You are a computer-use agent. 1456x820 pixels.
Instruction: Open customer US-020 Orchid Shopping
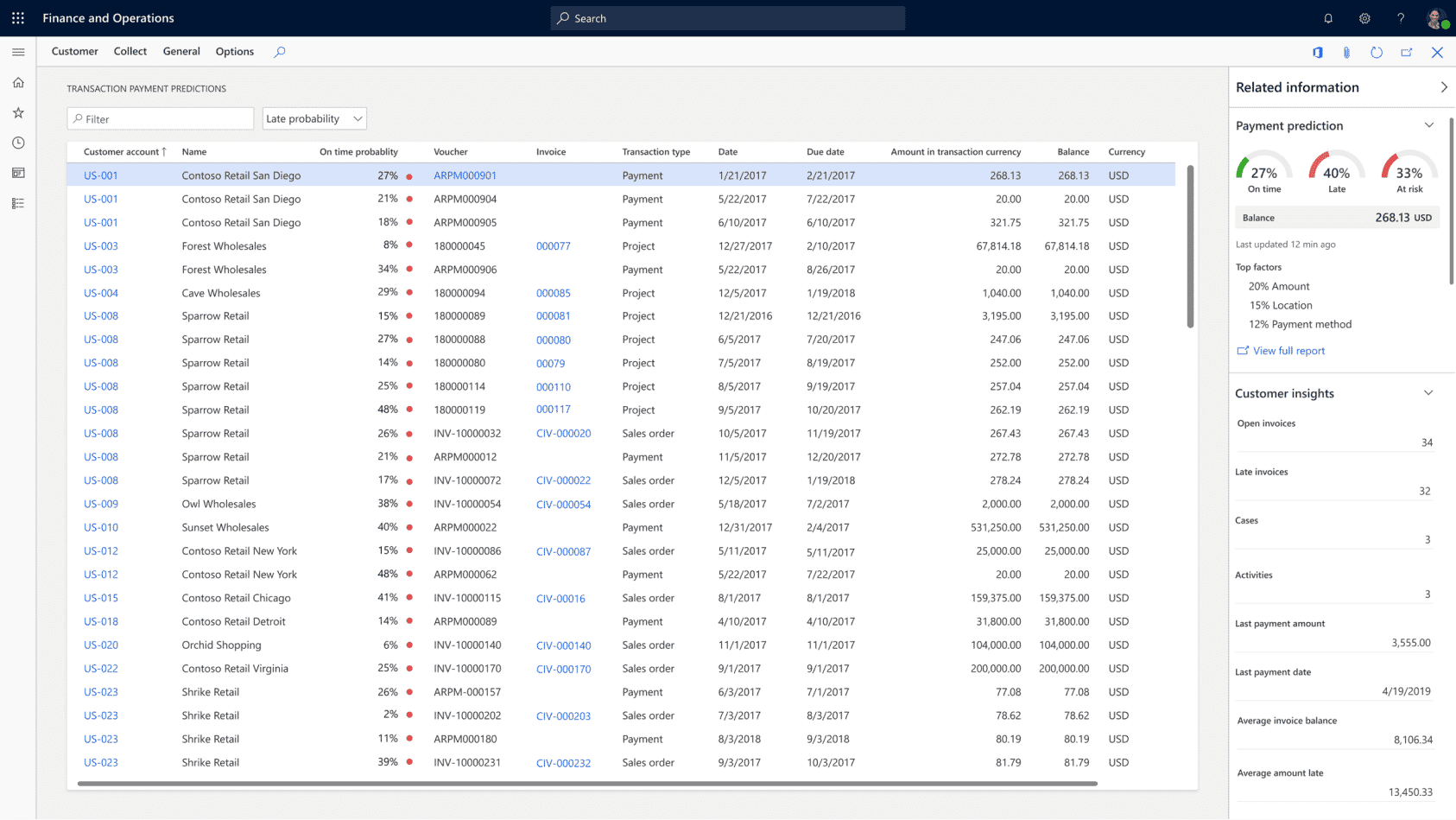[x=101, y=645]
